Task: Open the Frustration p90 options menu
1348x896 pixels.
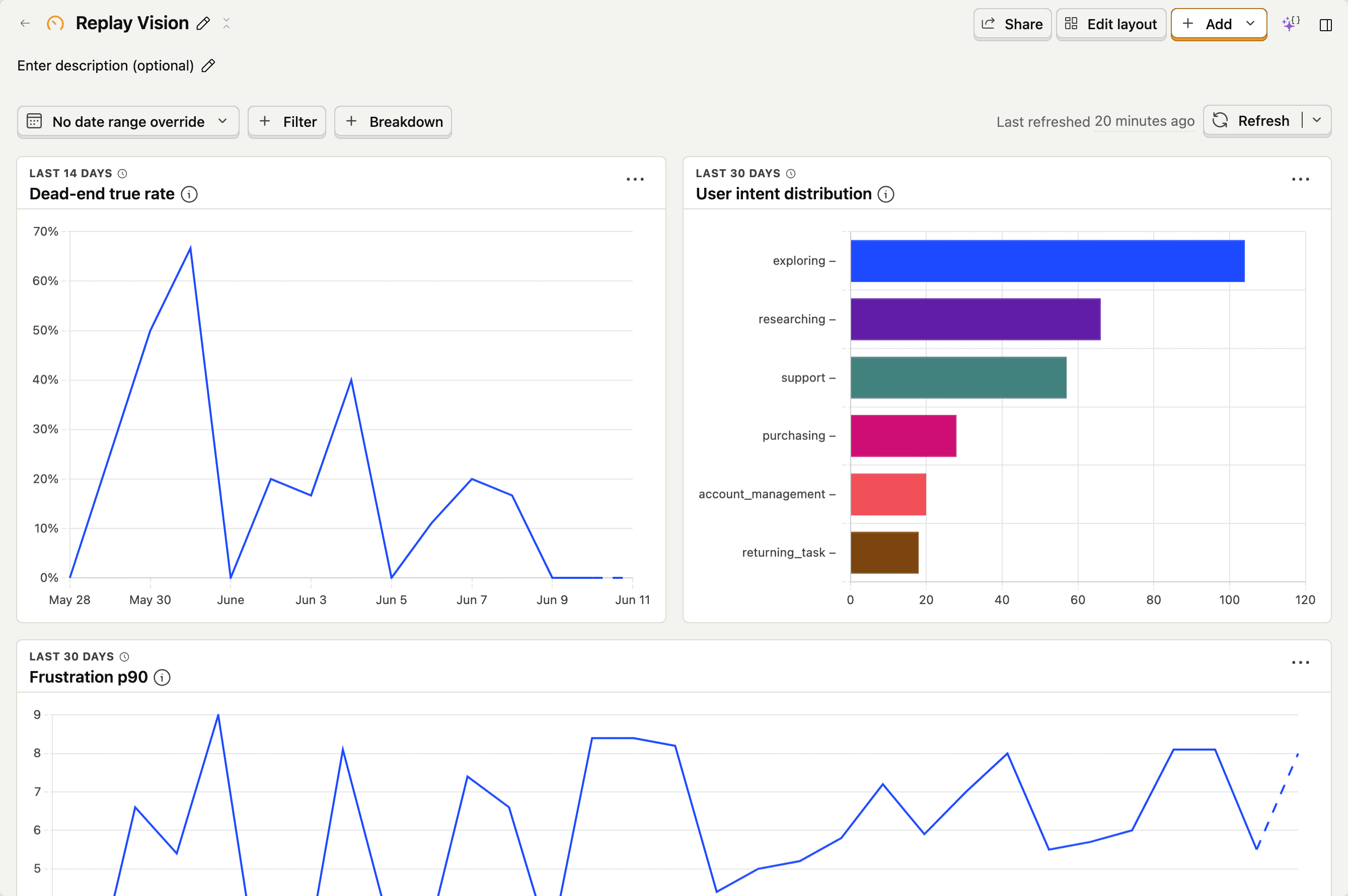Action: coord(1301,662)
